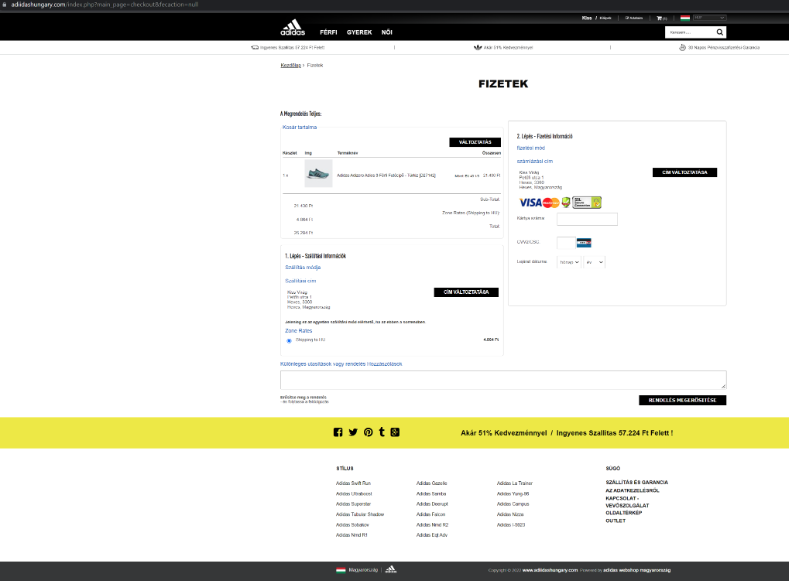Click the card number input field
The width and height of the screenshot is (789, 581).
click(587, 219)
